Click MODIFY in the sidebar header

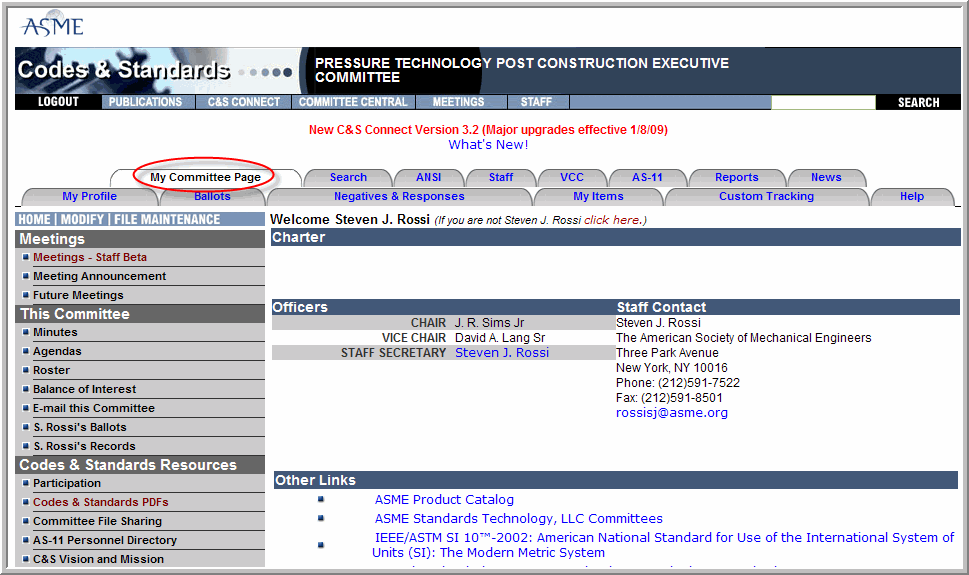[82, 219]
